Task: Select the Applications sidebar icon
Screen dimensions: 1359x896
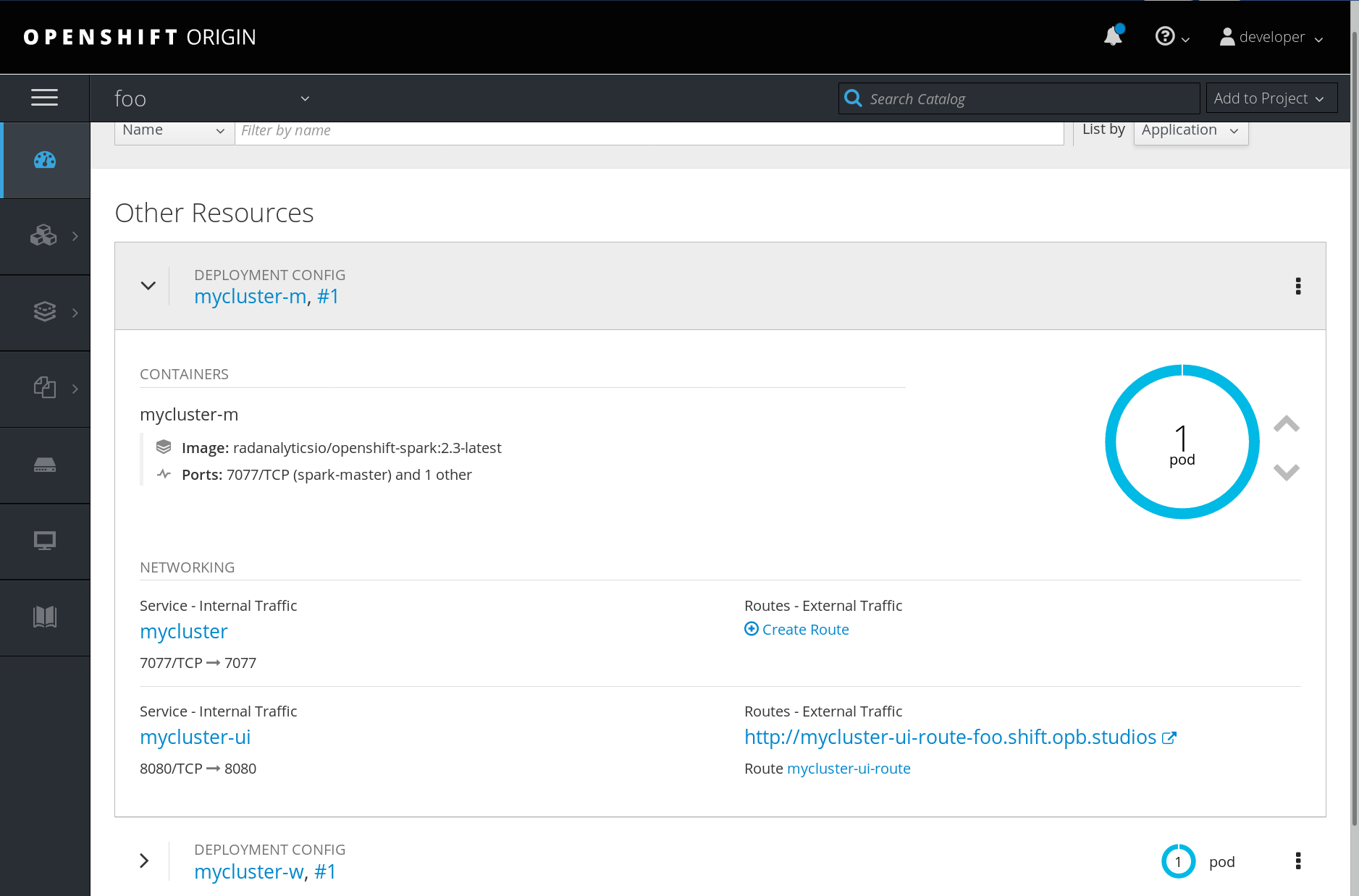Action: click(44, 235)
